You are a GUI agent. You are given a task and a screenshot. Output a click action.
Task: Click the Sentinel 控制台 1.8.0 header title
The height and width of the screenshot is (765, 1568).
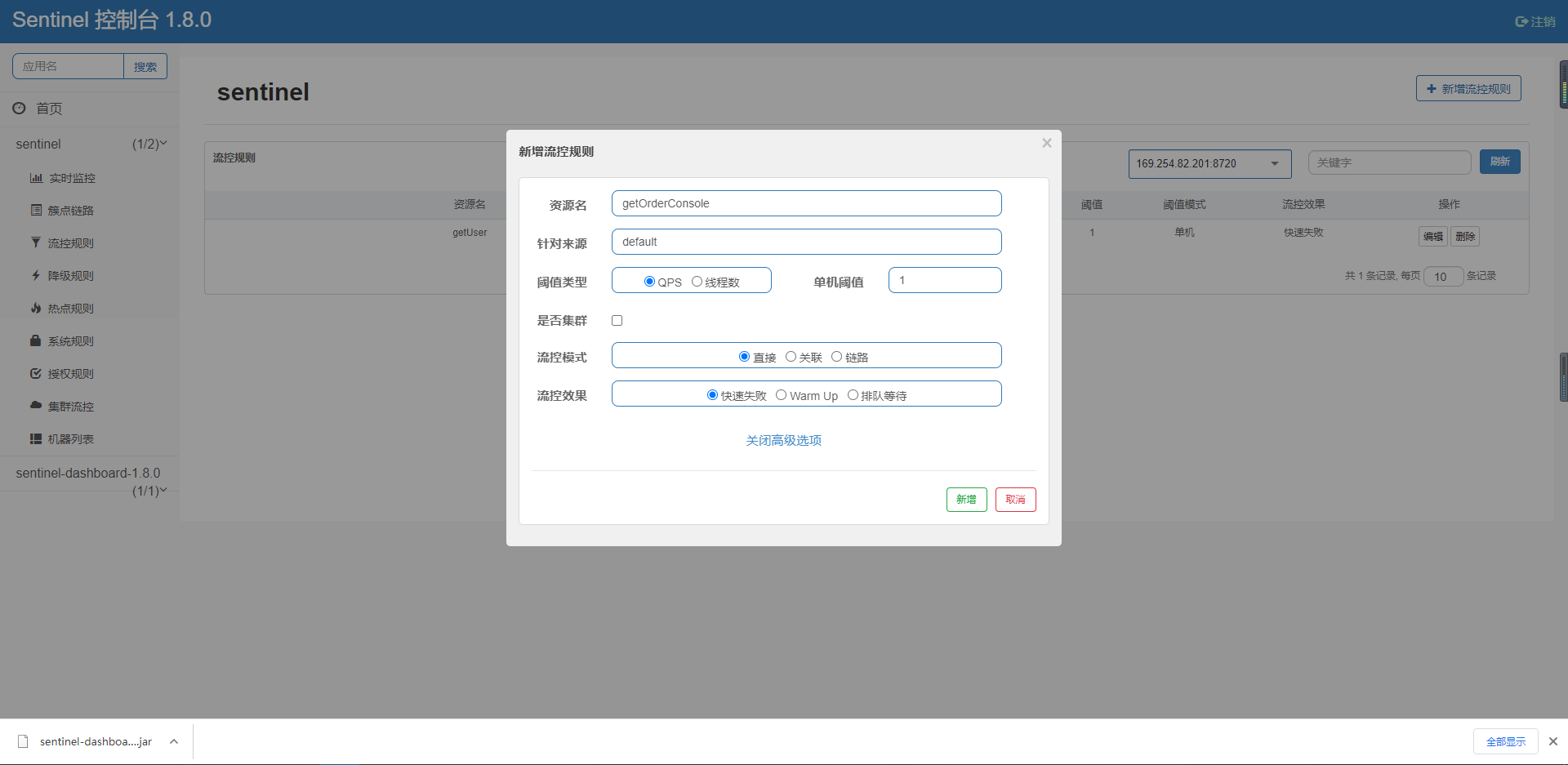point(112,20)
